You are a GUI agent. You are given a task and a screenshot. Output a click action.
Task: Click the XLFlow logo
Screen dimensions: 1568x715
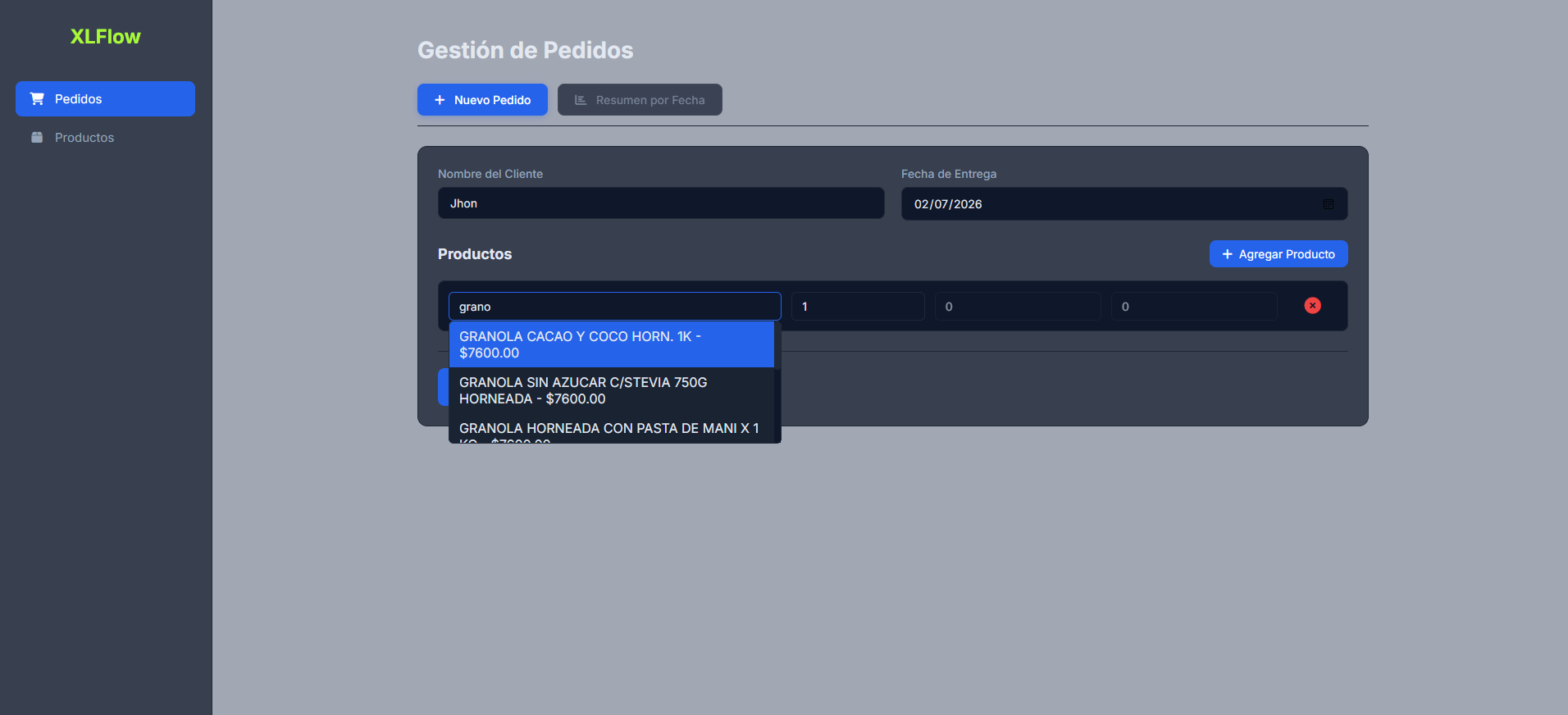click(105, 36)
